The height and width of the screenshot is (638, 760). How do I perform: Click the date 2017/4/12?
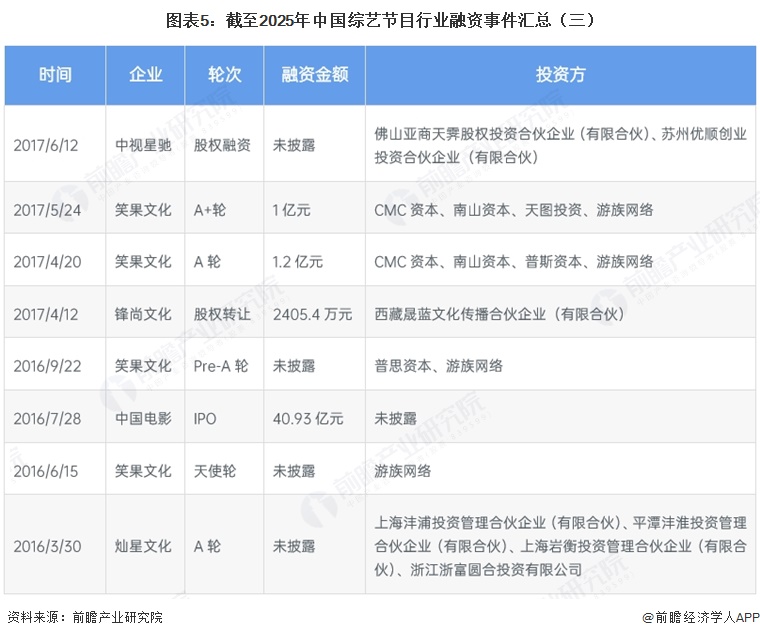tap(46, 314)
